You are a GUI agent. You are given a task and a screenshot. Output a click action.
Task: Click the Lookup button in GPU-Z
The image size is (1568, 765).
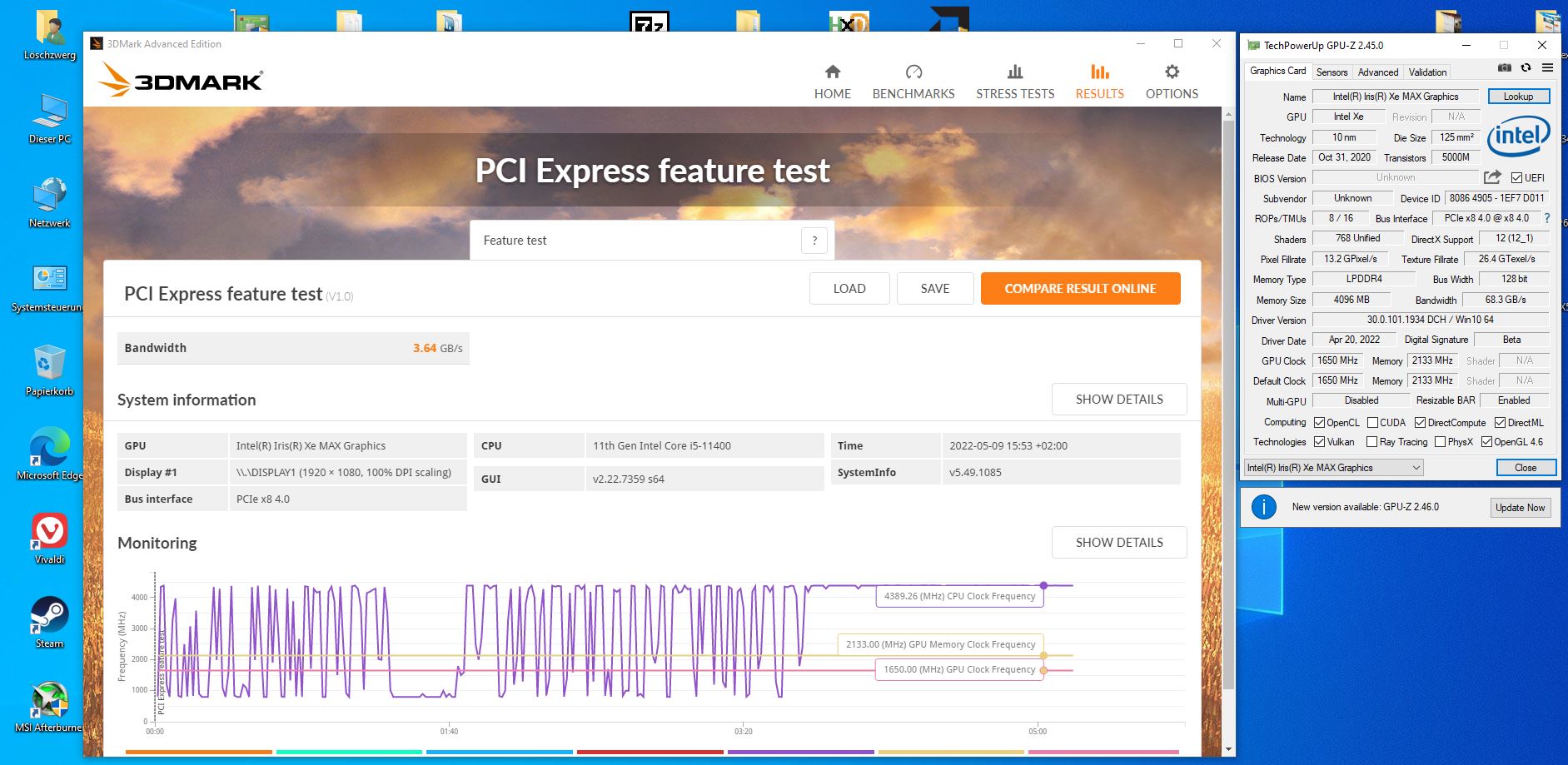1518,97
